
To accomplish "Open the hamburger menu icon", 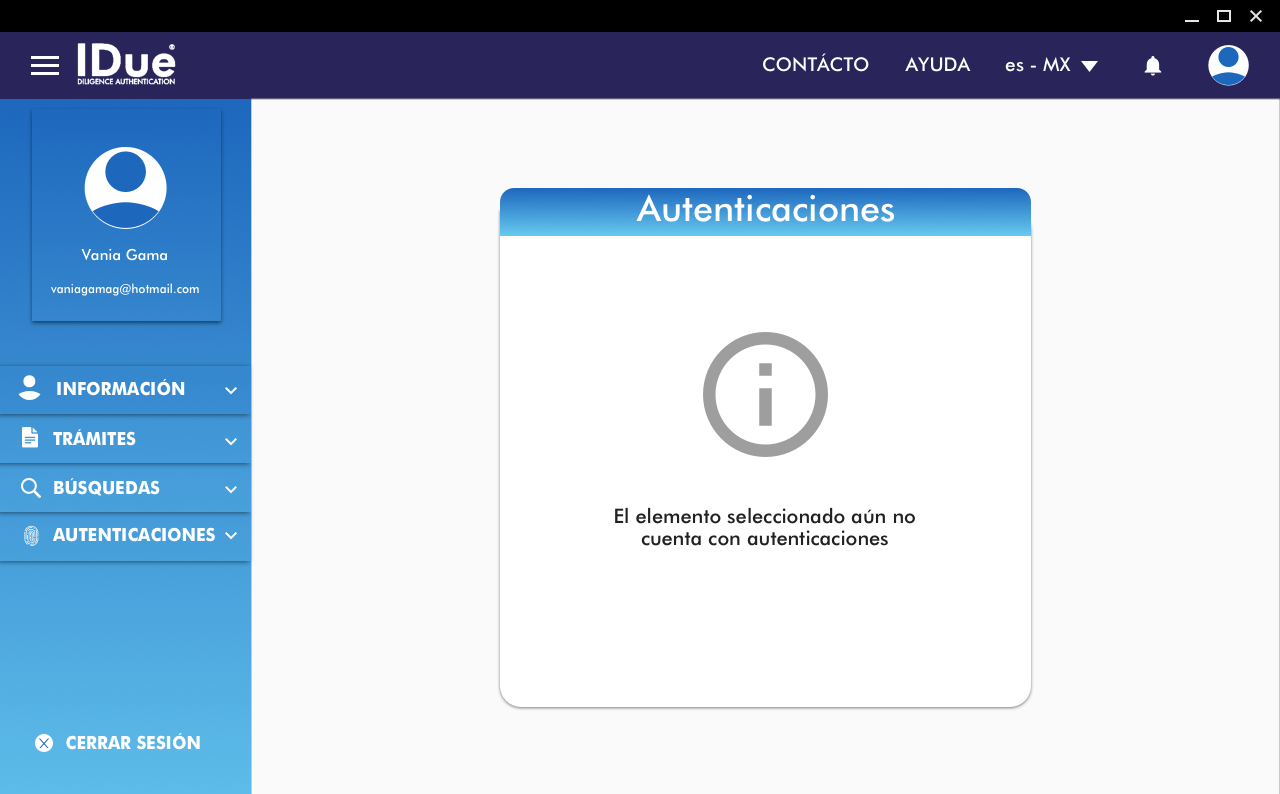I will [x=45, y=66].
